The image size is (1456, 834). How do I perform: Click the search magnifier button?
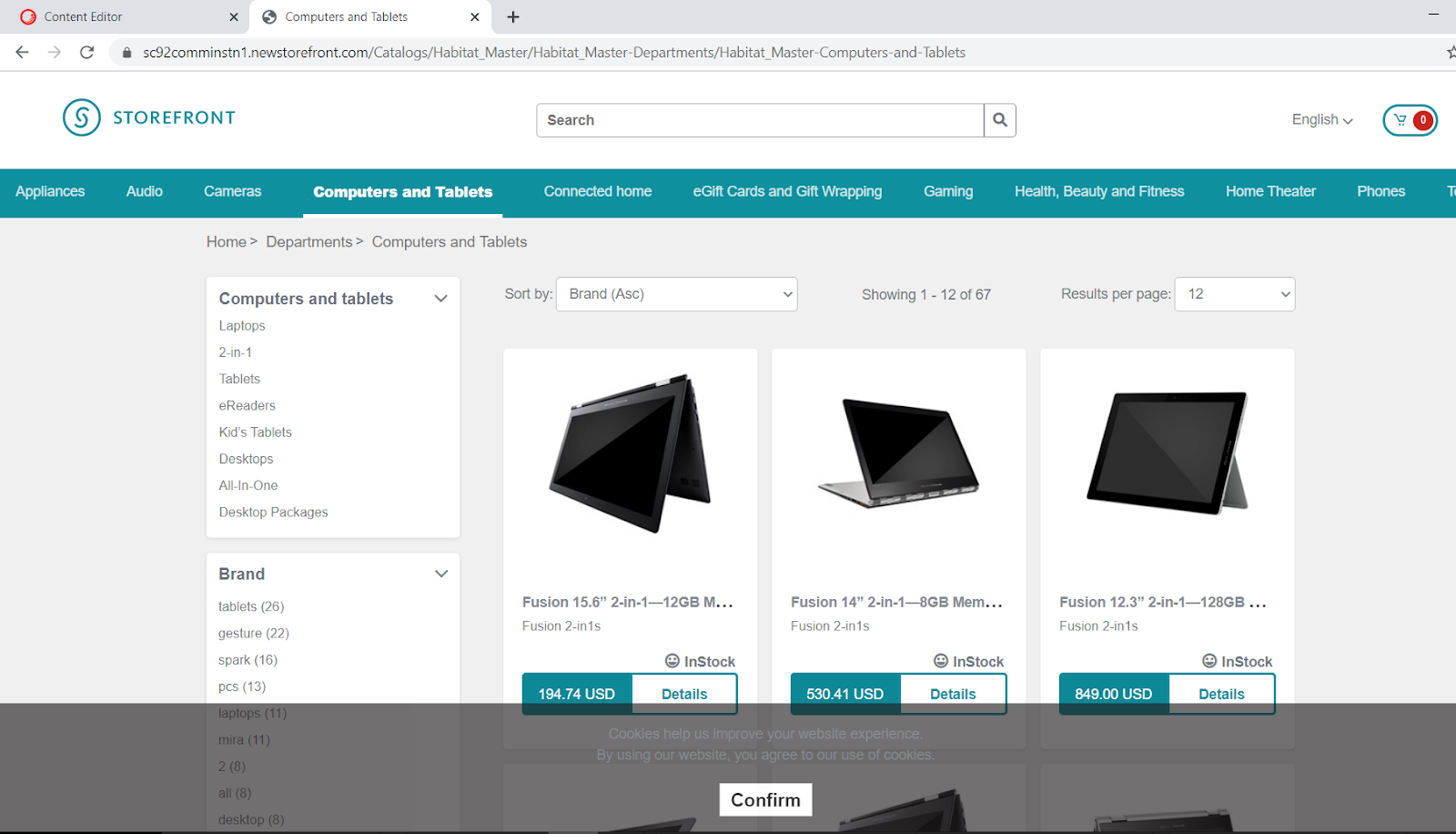pos(1000,120)
